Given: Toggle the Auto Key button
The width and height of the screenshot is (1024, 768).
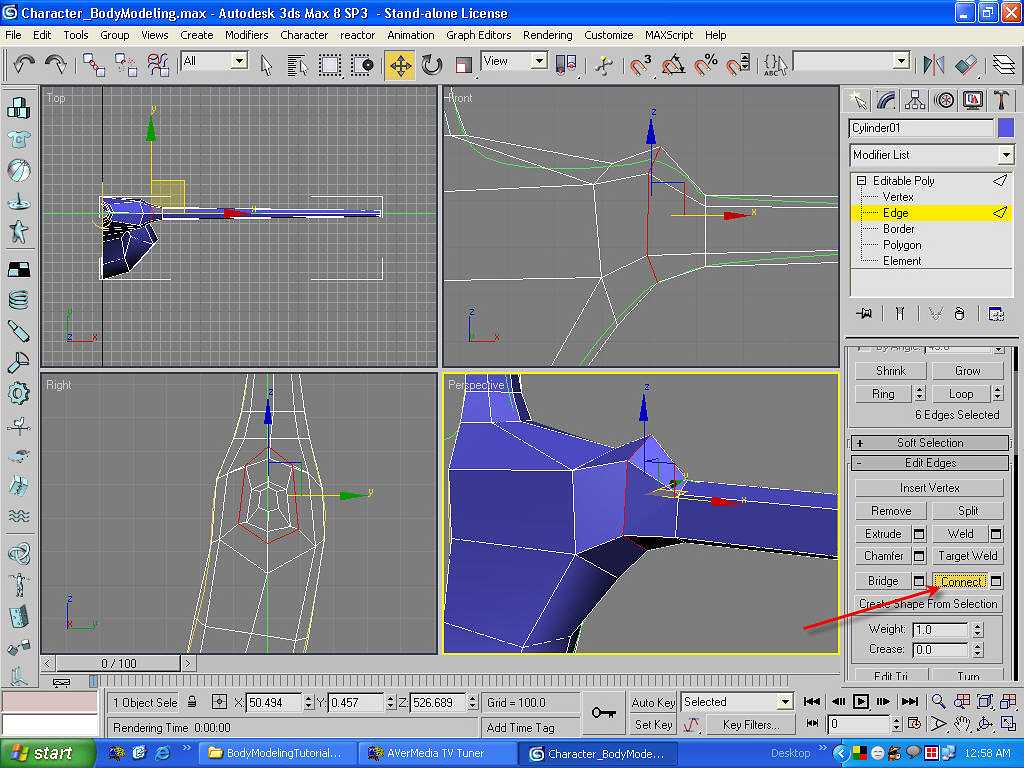Looking at the screenshot, I should click(x=652, y=702).
